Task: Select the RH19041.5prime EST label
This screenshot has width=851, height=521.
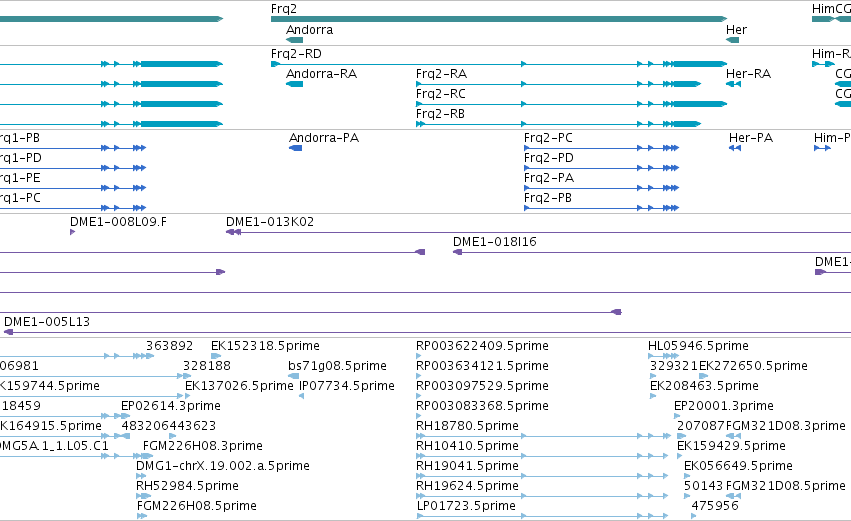Action: click(x=467, y=466)
